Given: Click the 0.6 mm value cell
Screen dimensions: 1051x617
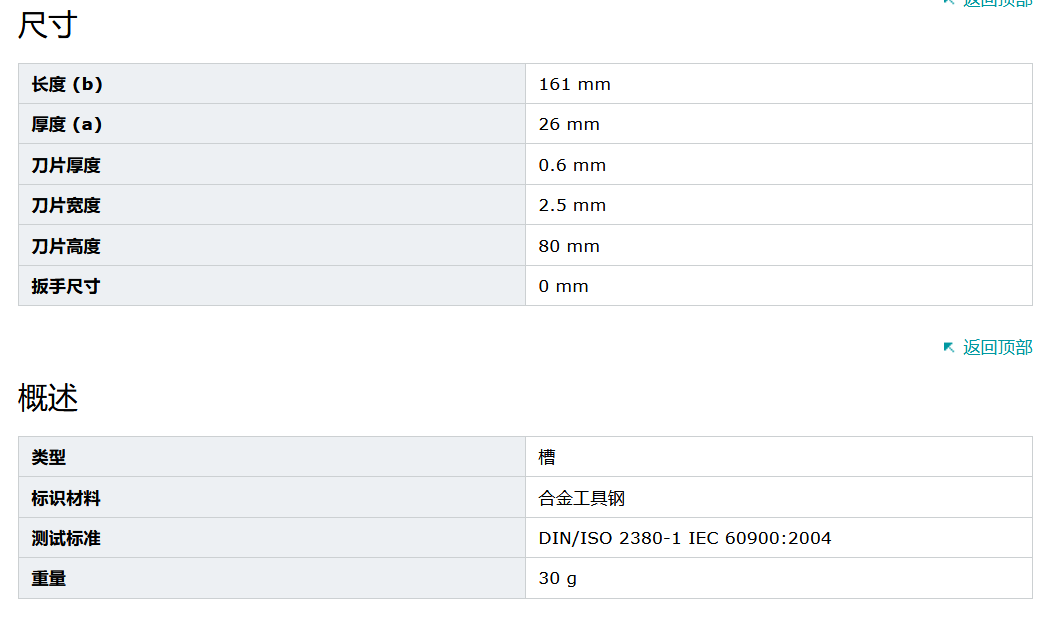Looking at the screenshot, I should pos(572,165).
